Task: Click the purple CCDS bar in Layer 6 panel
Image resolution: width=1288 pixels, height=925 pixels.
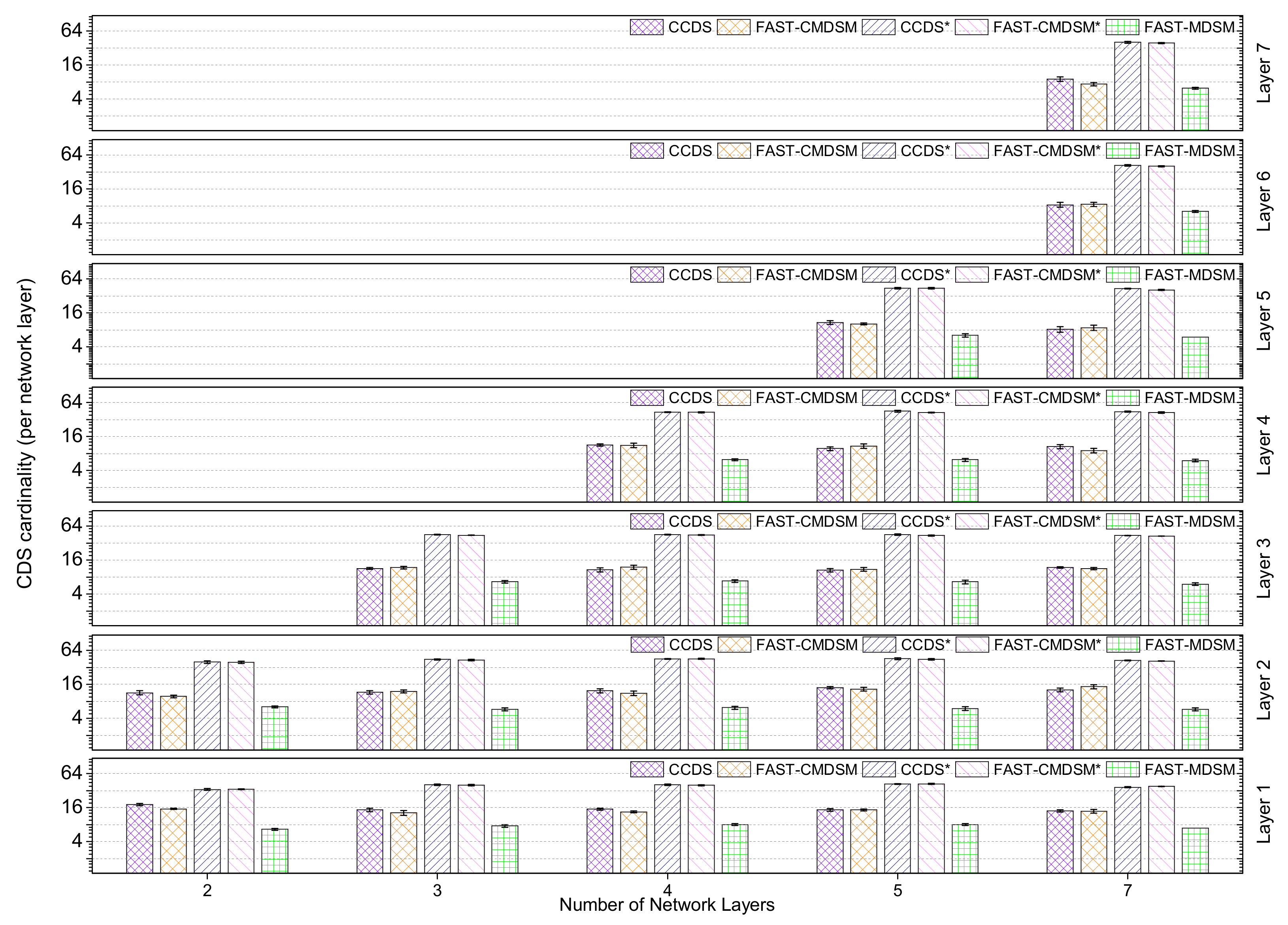Action: tap(1060, 230)
